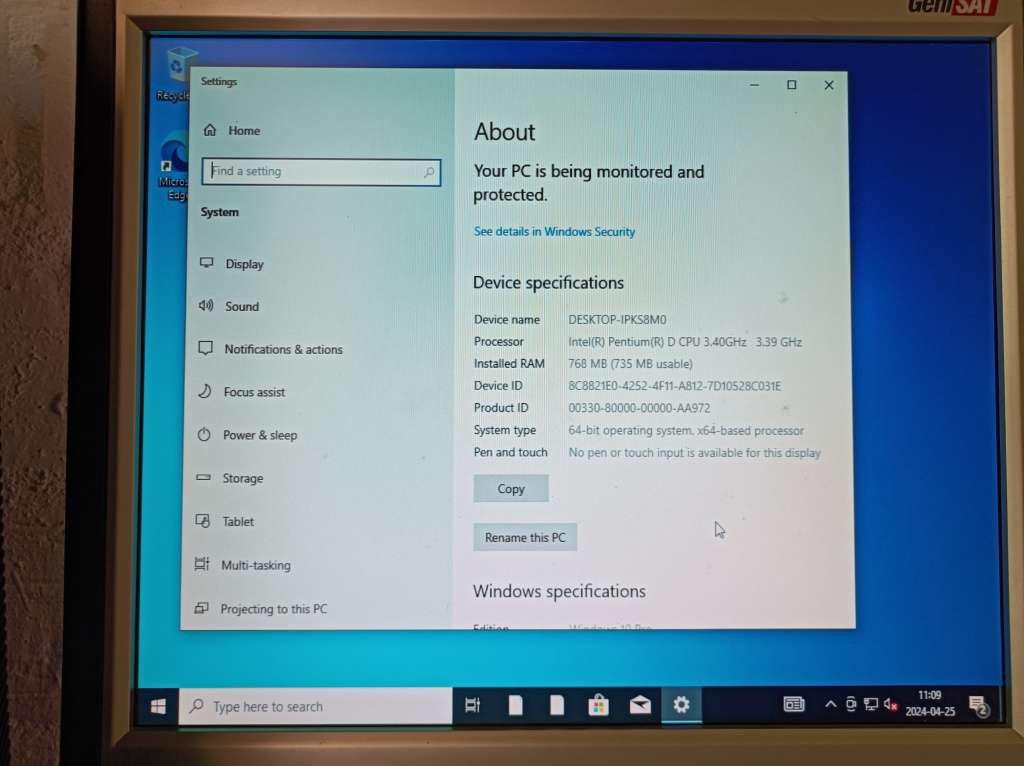Open Notifications & actions settings
Screen dimensions: 1024x766
coord(282,350)
